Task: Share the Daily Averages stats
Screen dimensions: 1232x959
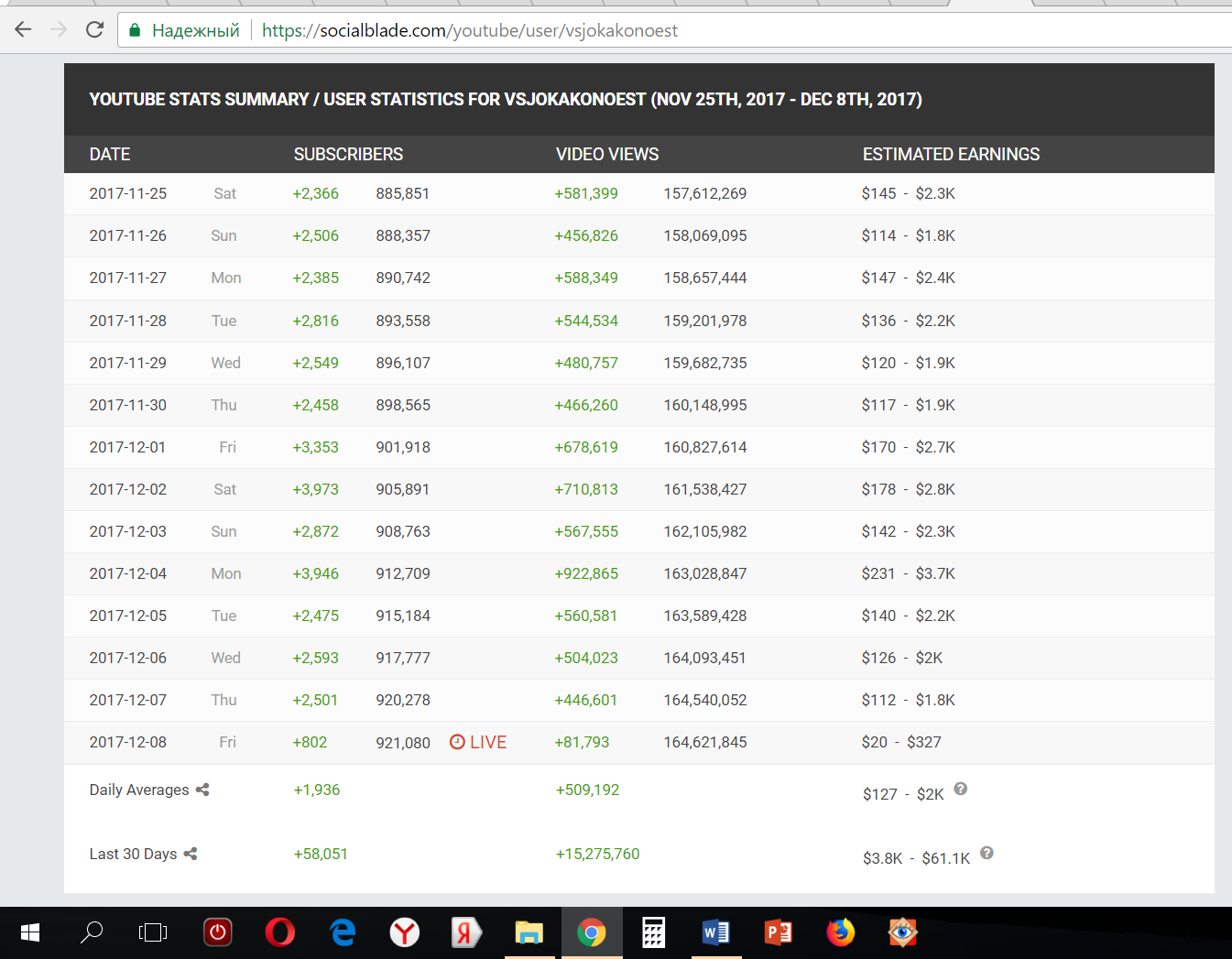Action: [202, 790]
